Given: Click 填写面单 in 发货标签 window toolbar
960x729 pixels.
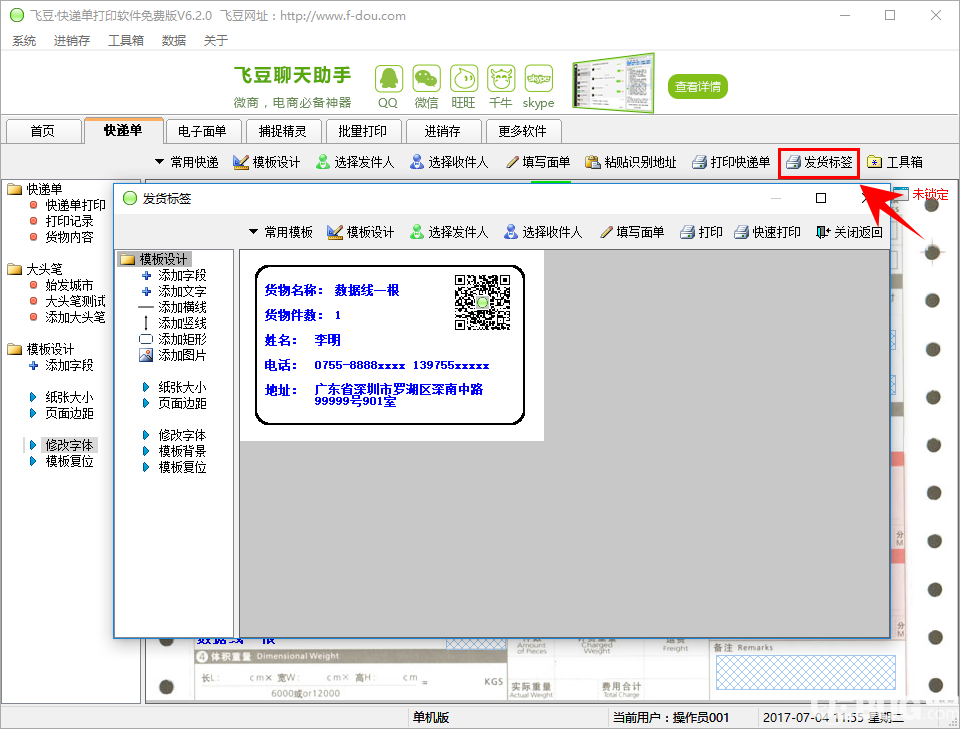Looking at the screenshot, I should tap(632, 232).
